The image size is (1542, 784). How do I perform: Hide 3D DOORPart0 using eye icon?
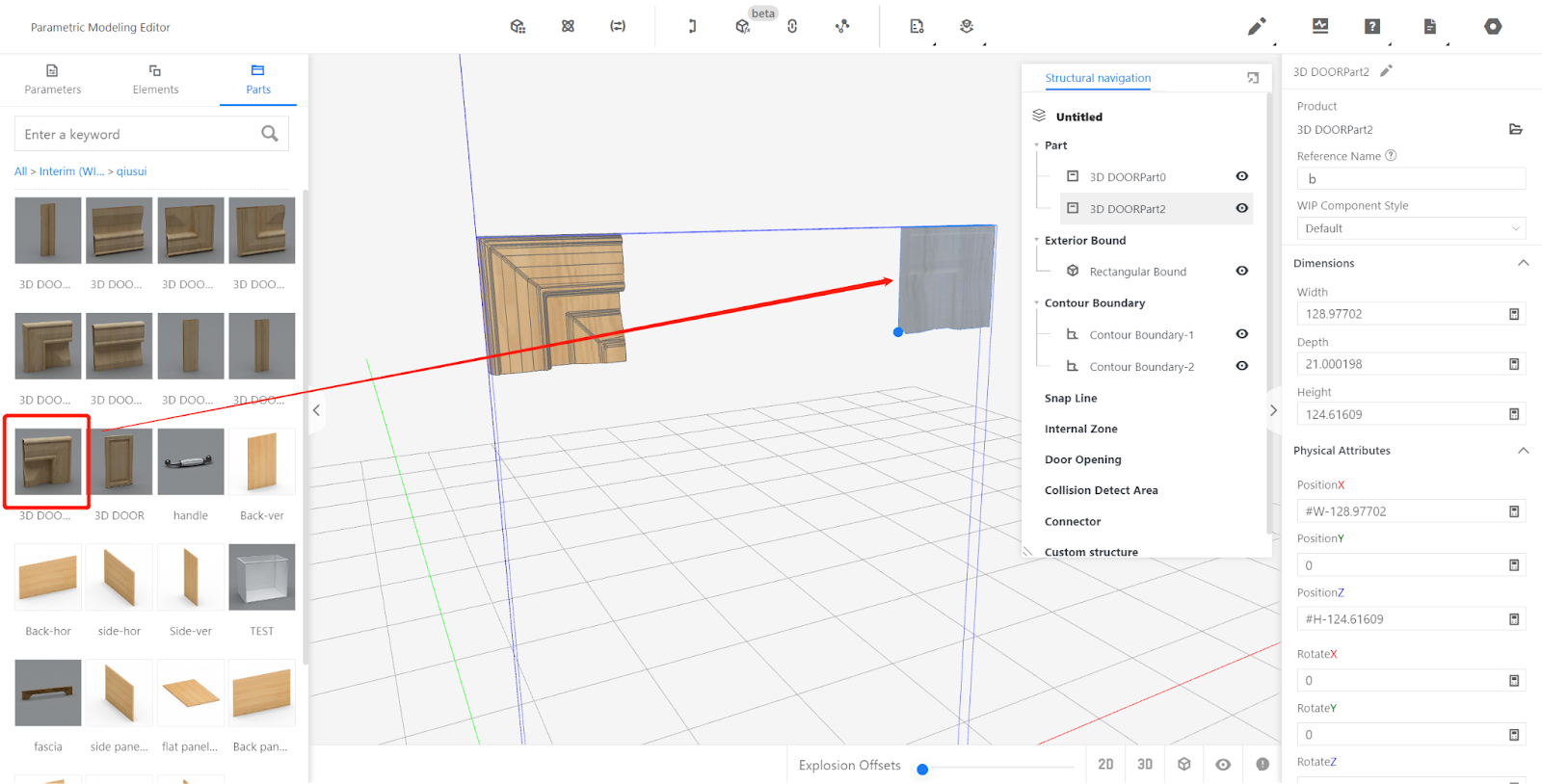1242,176
